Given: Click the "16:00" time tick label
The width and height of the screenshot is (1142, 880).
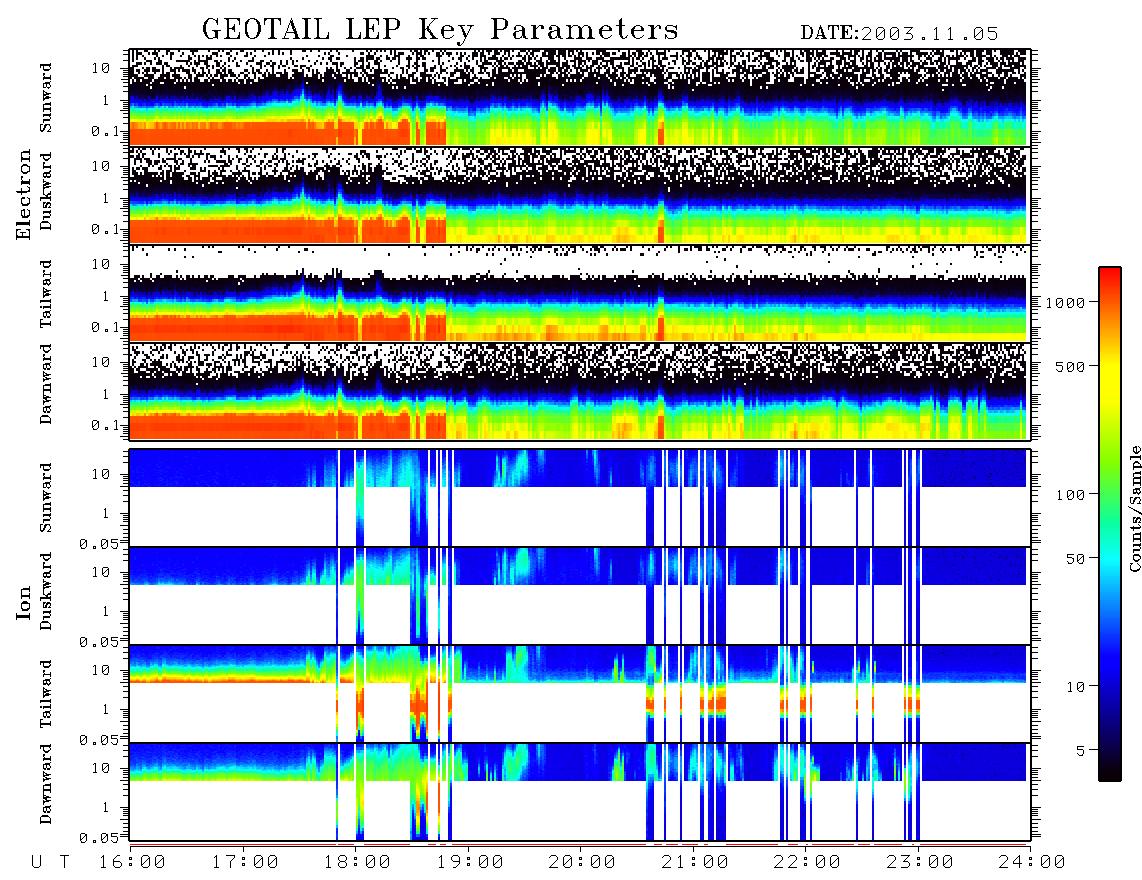Looking at the screenshot, I should click(x=133, y=862).
